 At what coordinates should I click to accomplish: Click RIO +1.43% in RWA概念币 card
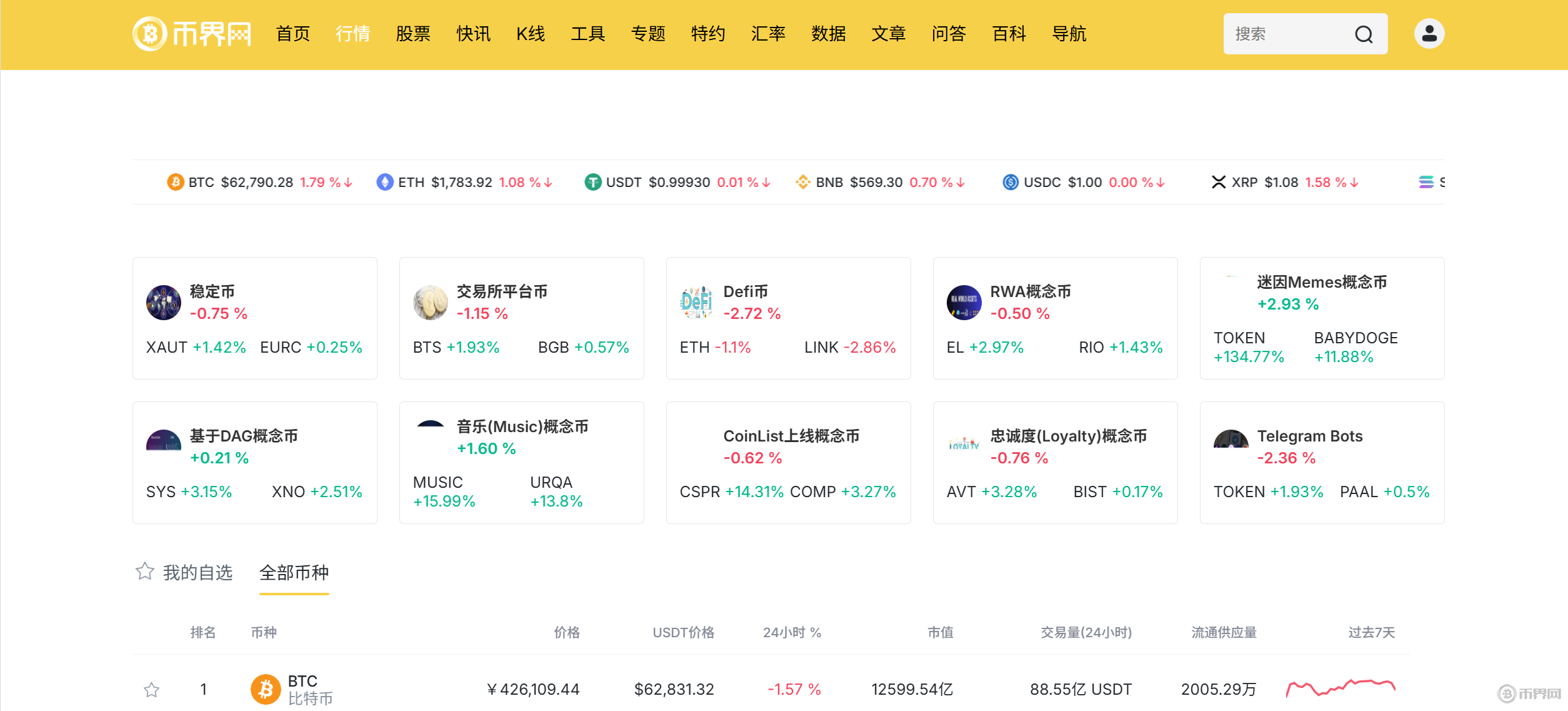click(x=1121, y=347)
